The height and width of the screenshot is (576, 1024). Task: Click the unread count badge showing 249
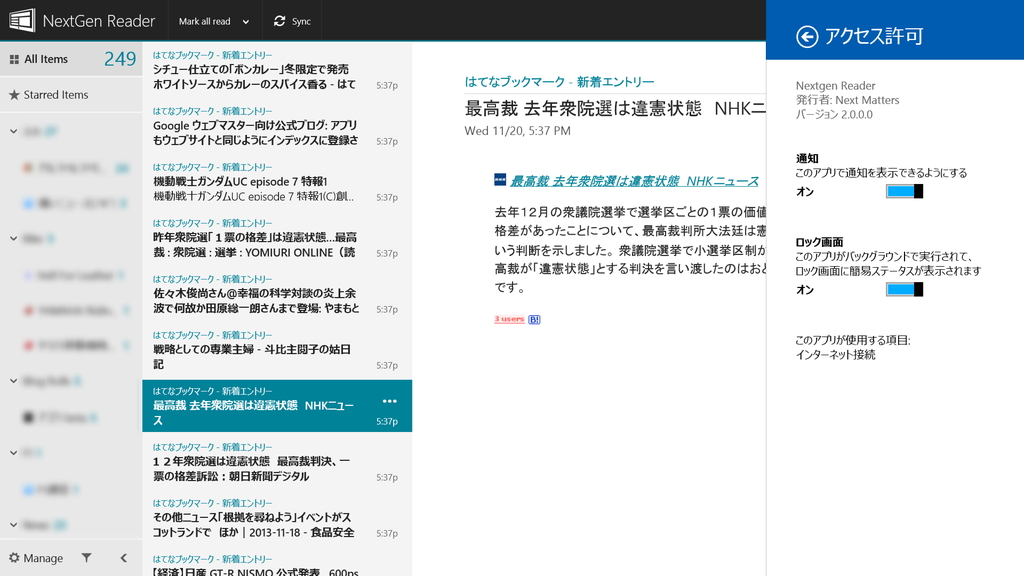tap(119, 59)
